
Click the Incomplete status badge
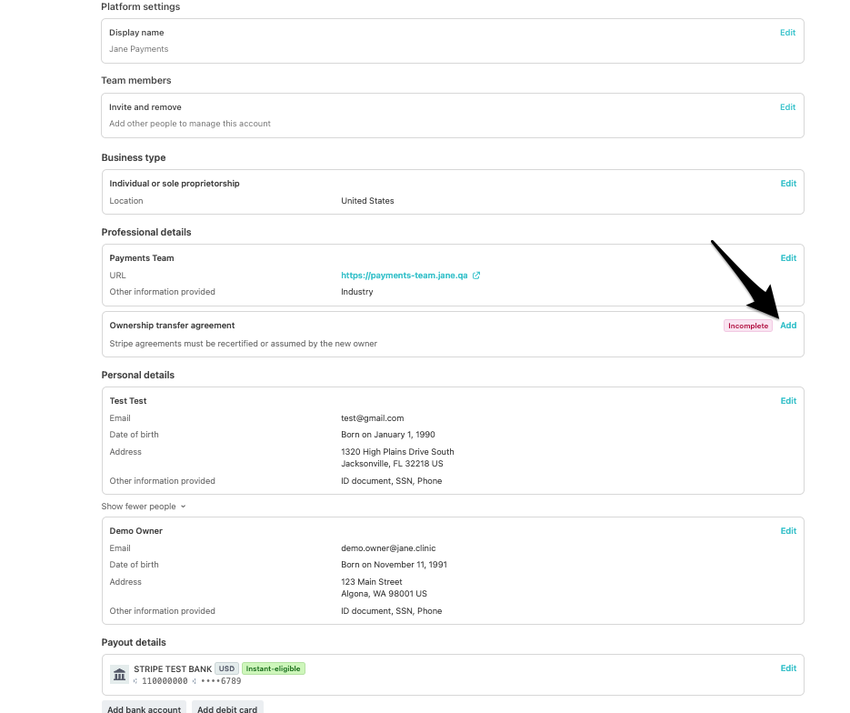(748, 326)
